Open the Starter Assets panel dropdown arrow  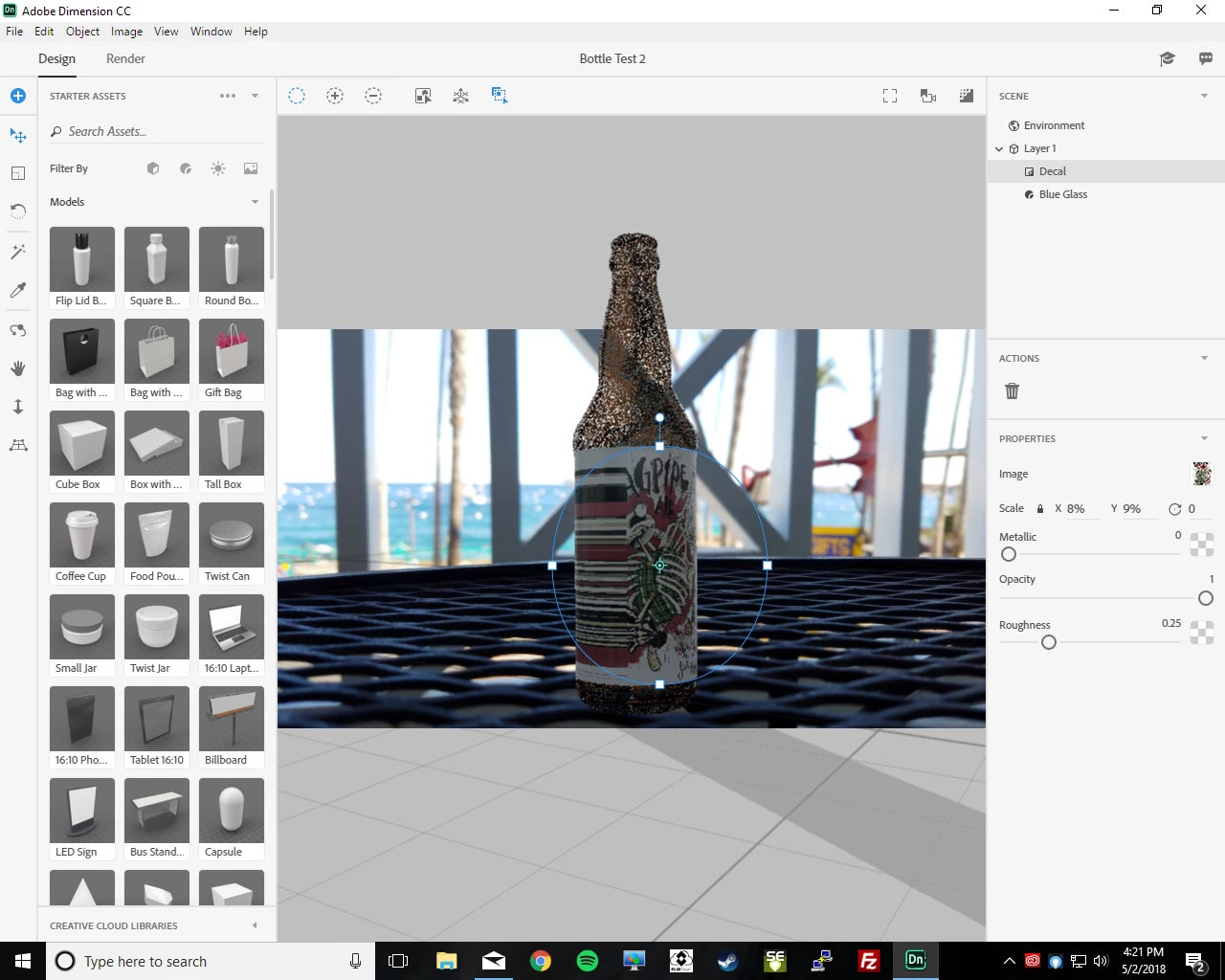[x=255, y=96]
